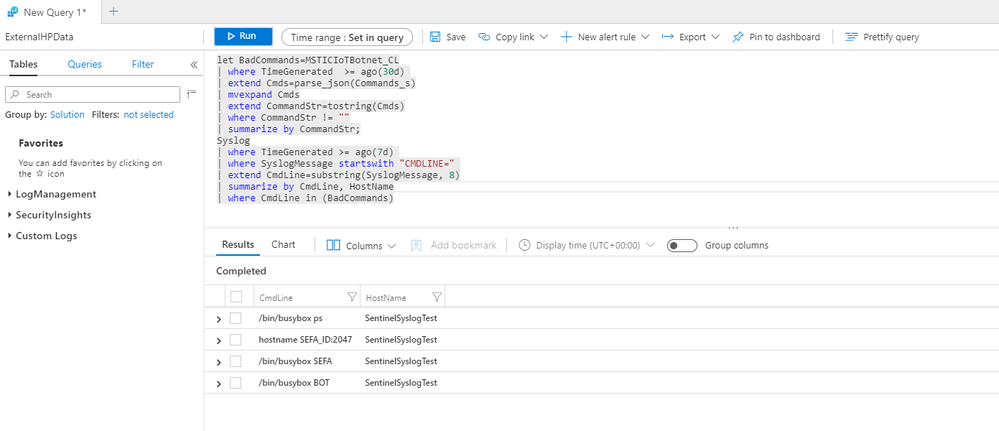Click the Add bookmark icon
999x431 pixels.
pyautogui.click(x=417, y=245)
